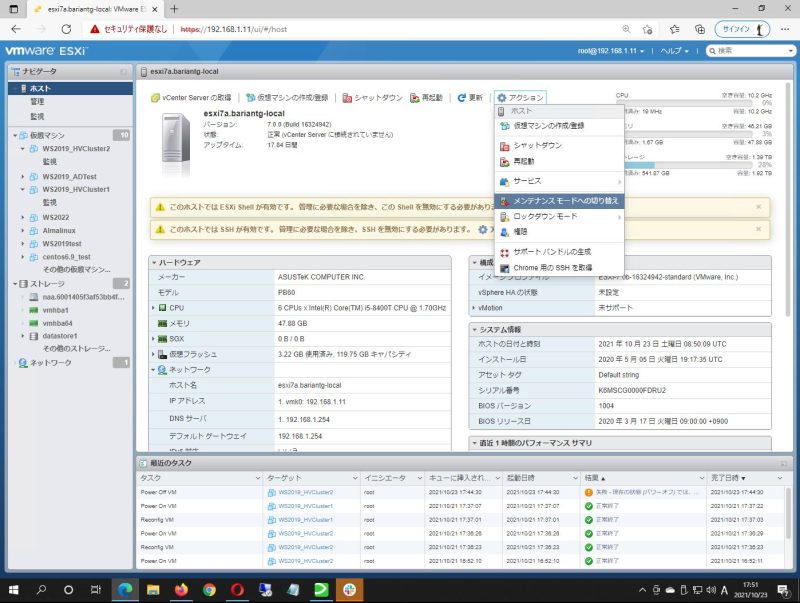This screenshot has height=603, width=800.
Task: Open the タスク column dropdown
Action: coord(258,478)
